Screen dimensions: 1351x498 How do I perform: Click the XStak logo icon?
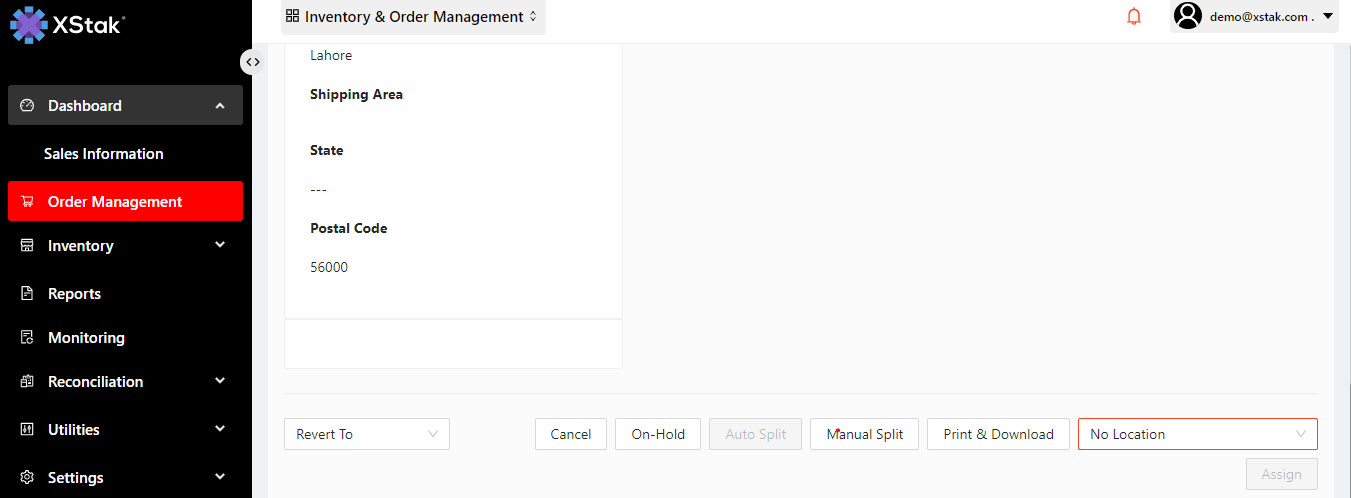(29, 24)
